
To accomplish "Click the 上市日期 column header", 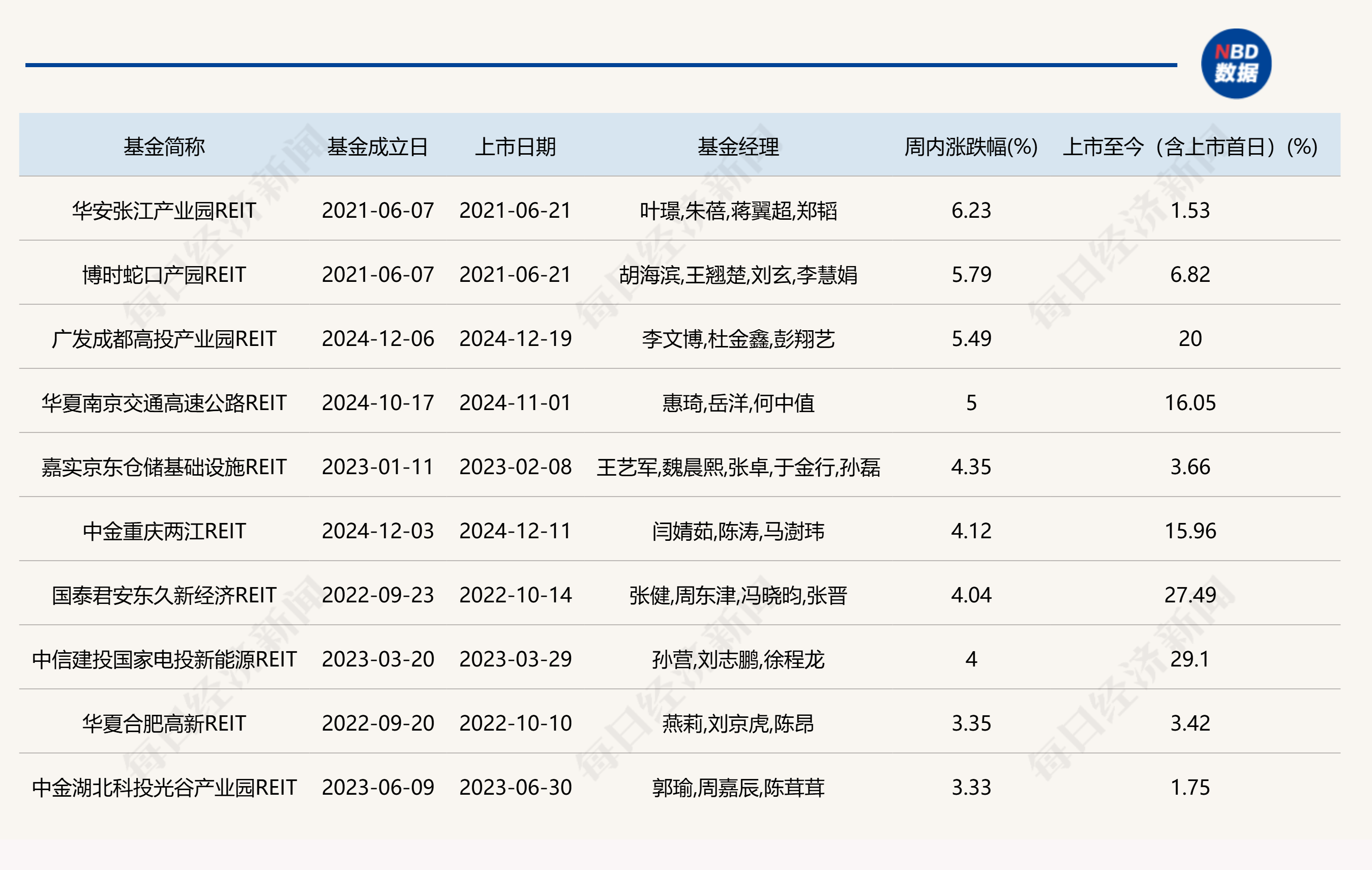I will pos(515,147).
